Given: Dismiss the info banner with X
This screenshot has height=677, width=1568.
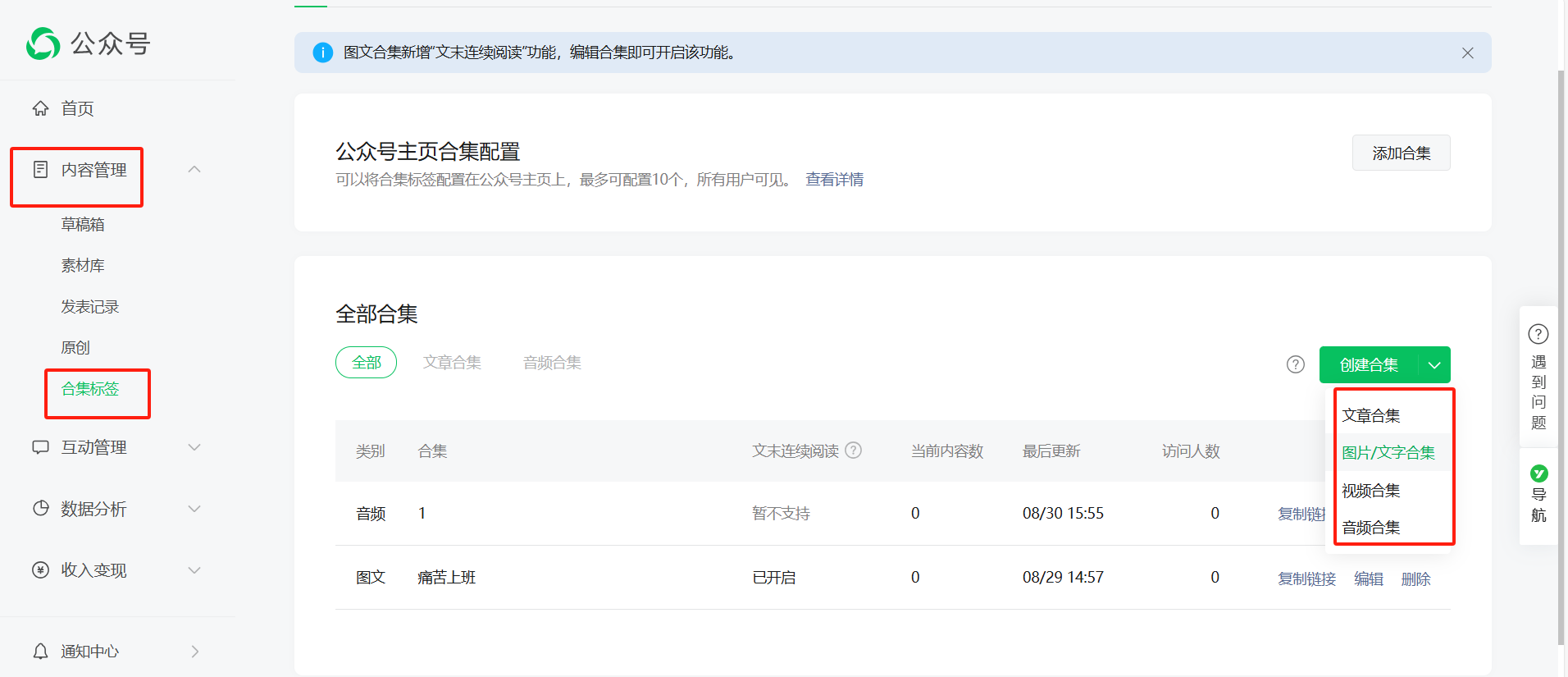Looking at the screenshot, I should click(1467, 53).
